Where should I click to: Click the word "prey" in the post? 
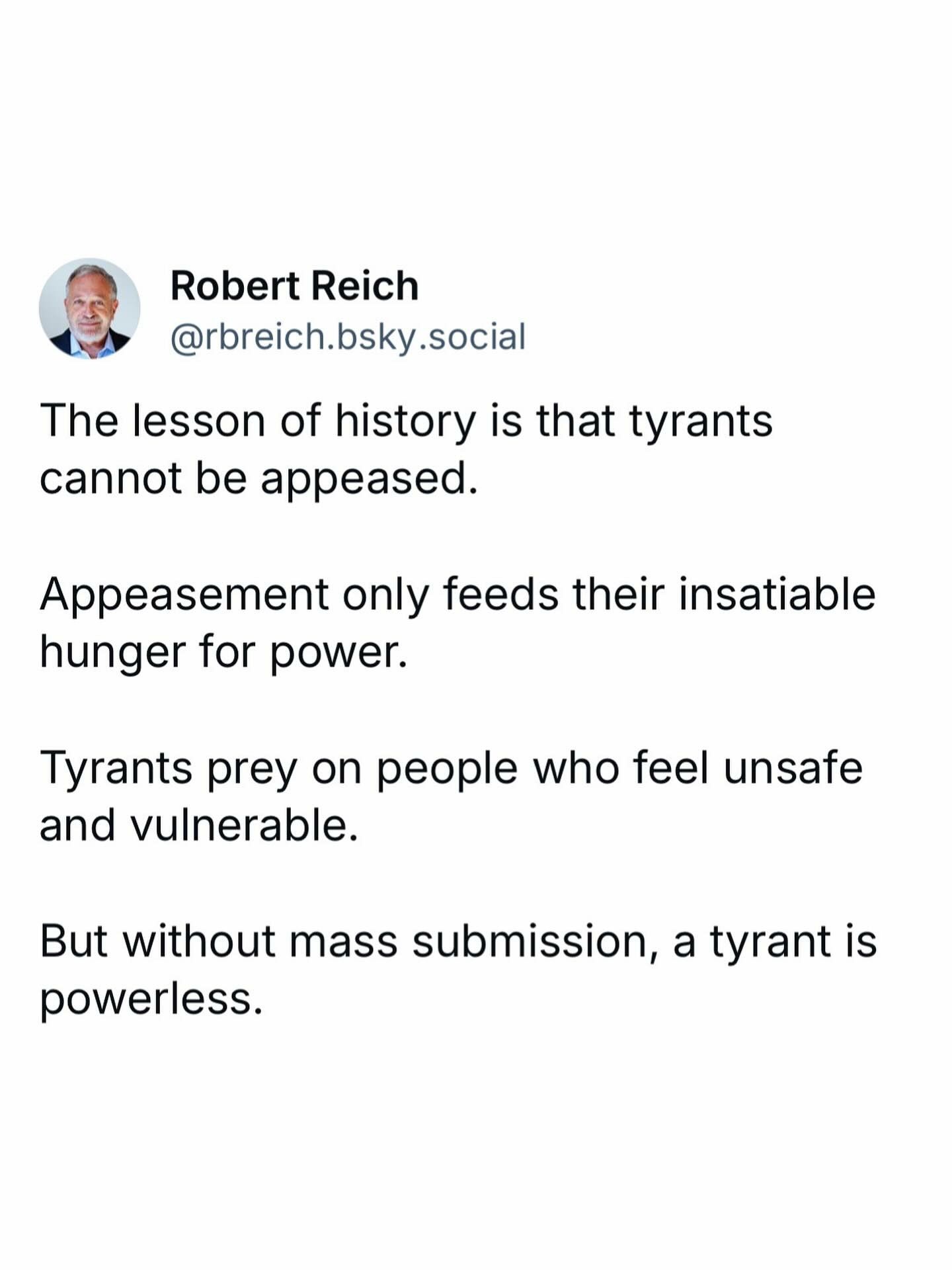tap(251, 768)
